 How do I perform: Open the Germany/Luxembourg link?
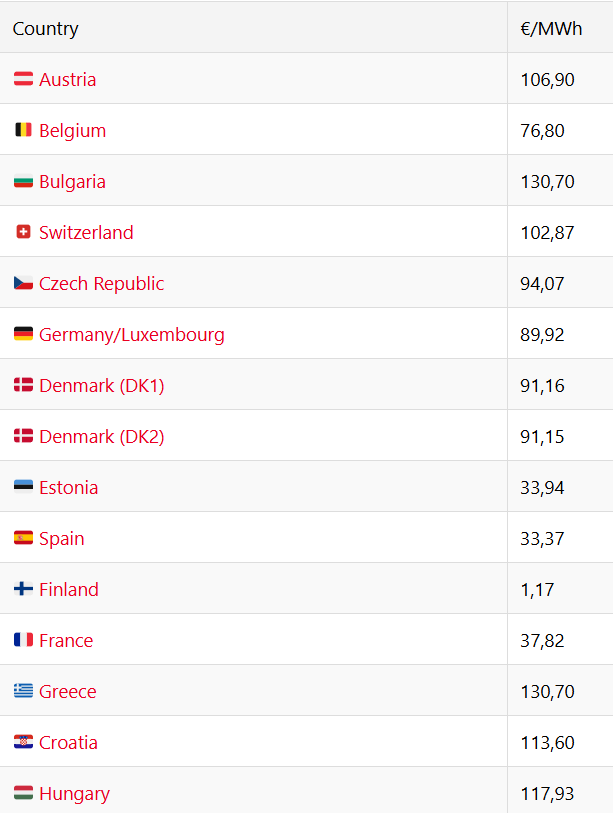pos(131,334)
